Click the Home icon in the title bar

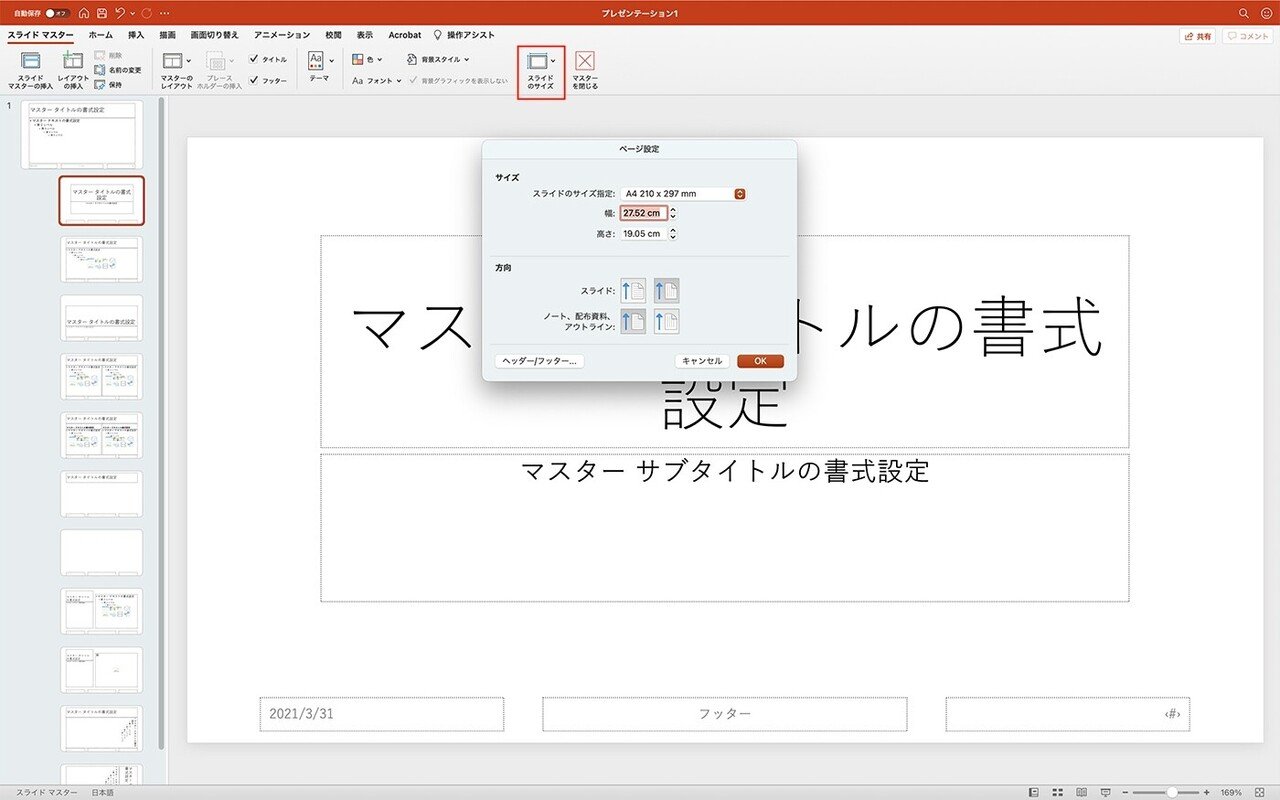[84, 13]
